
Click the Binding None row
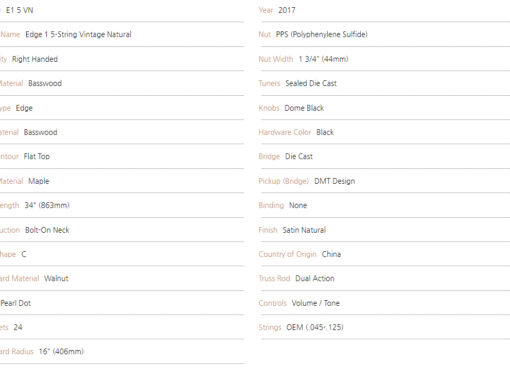pos(385,205)
